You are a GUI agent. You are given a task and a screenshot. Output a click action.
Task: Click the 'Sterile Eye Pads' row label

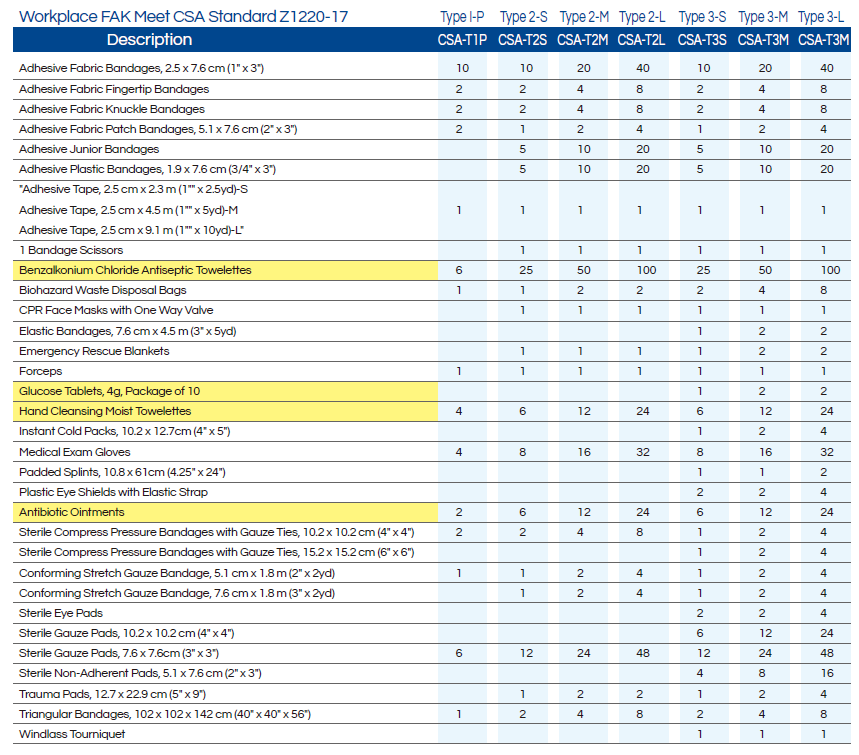tap(61, 613)
